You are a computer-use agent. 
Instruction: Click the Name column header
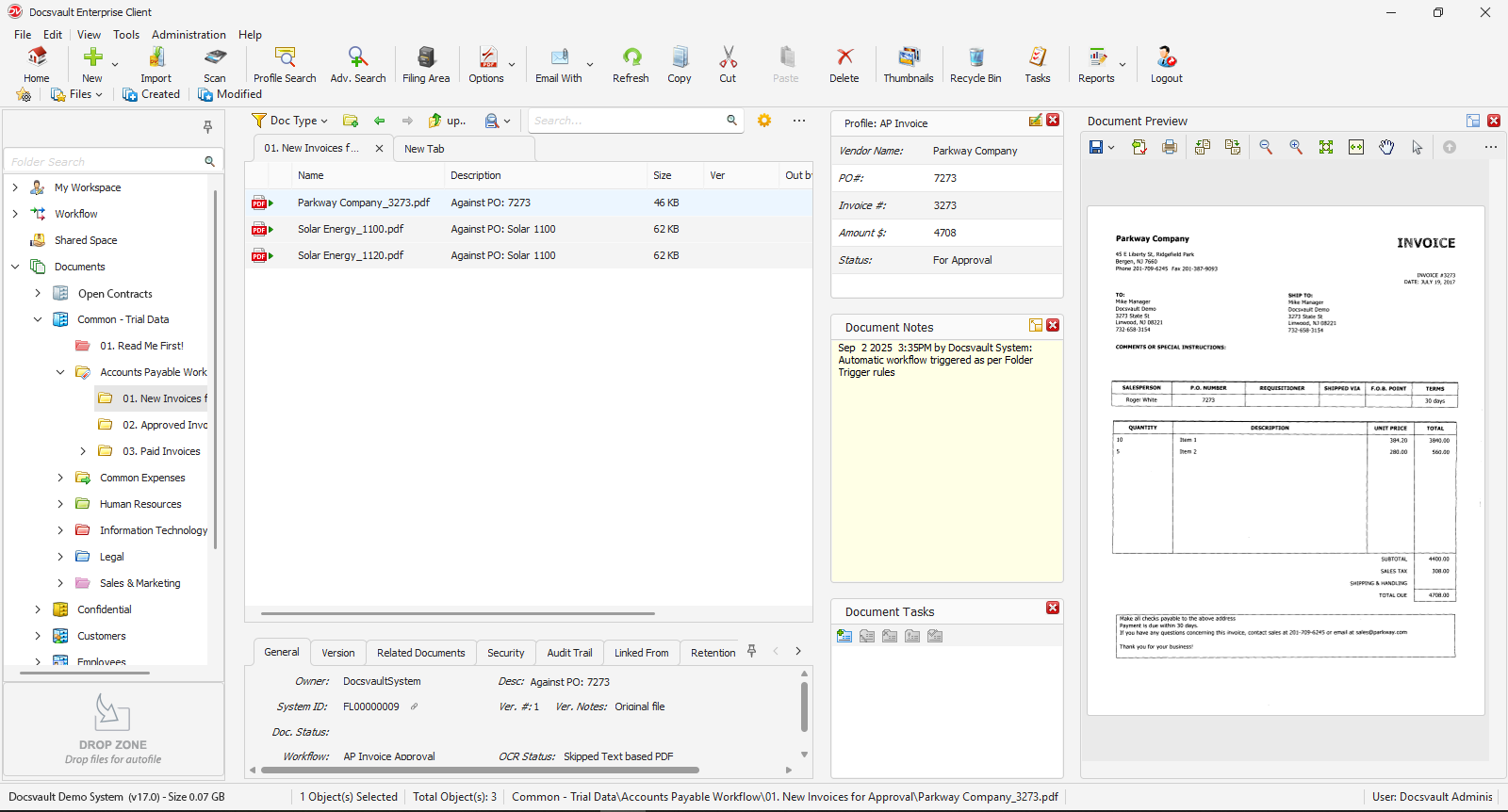[311, 175]
